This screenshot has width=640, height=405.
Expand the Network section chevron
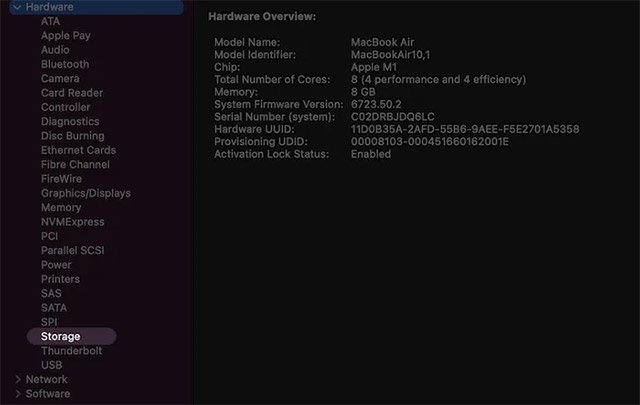click(x=18, y=379)
